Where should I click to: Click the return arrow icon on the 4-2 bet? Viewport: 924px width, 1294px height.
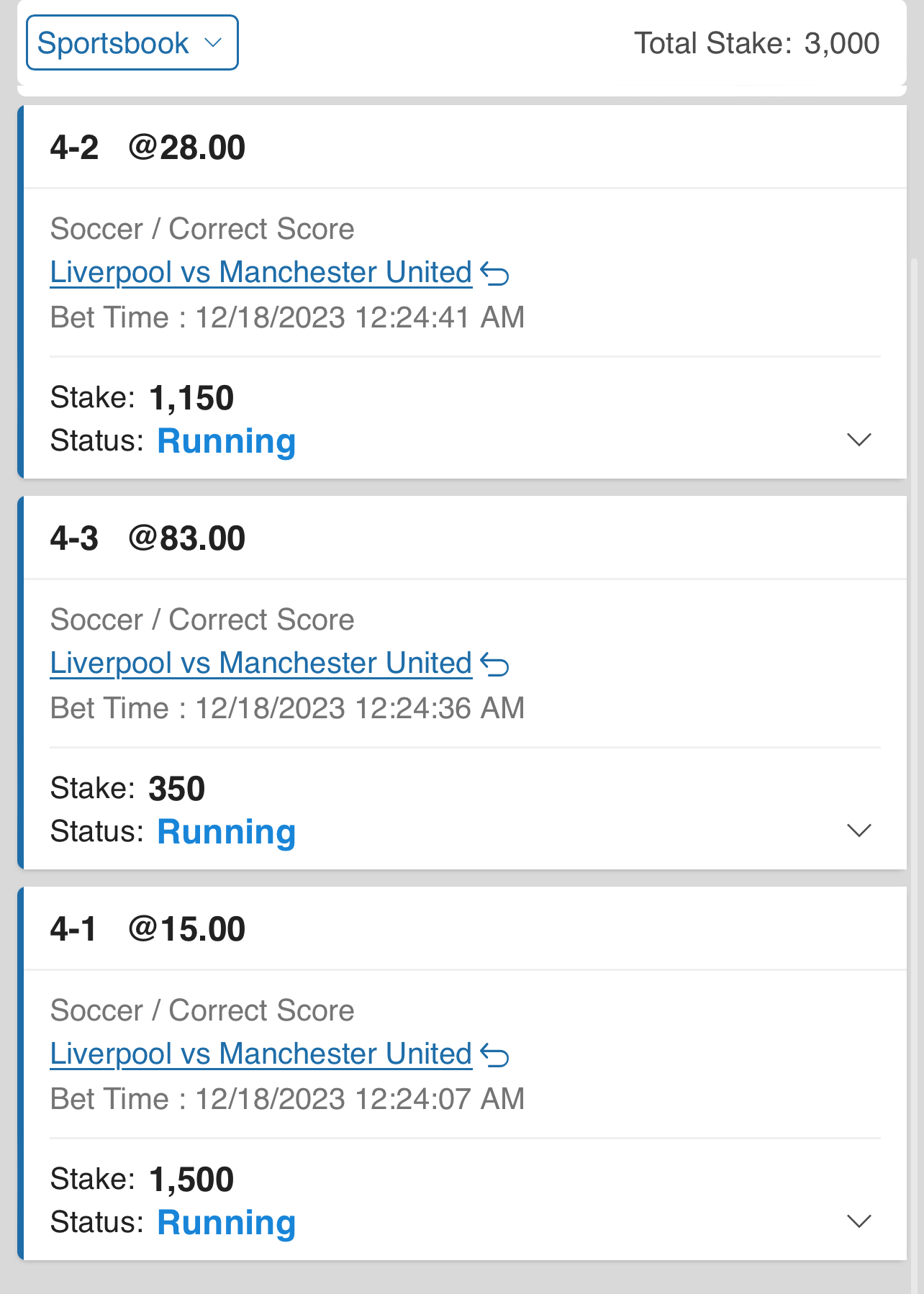(495, 273)
